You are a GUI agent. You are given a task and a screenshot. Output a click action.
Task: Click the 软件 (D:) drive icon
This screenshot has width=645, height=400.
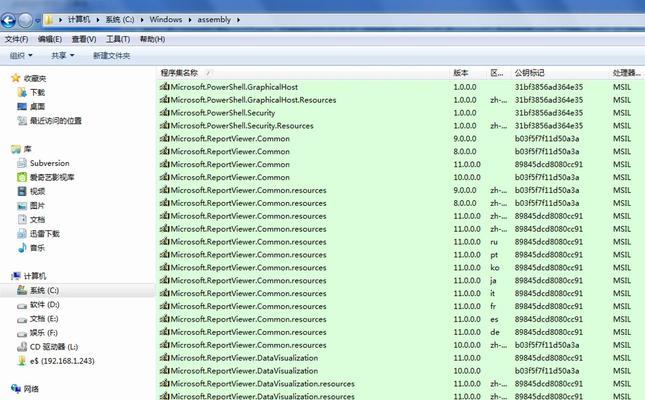click(x=22, y=305)
